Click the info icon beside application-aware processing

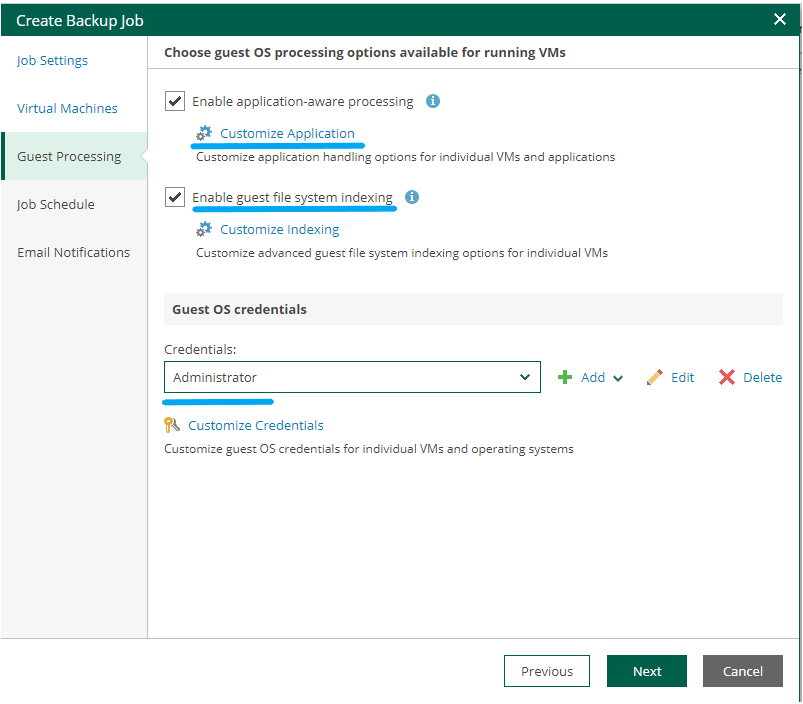pos(433,101)
